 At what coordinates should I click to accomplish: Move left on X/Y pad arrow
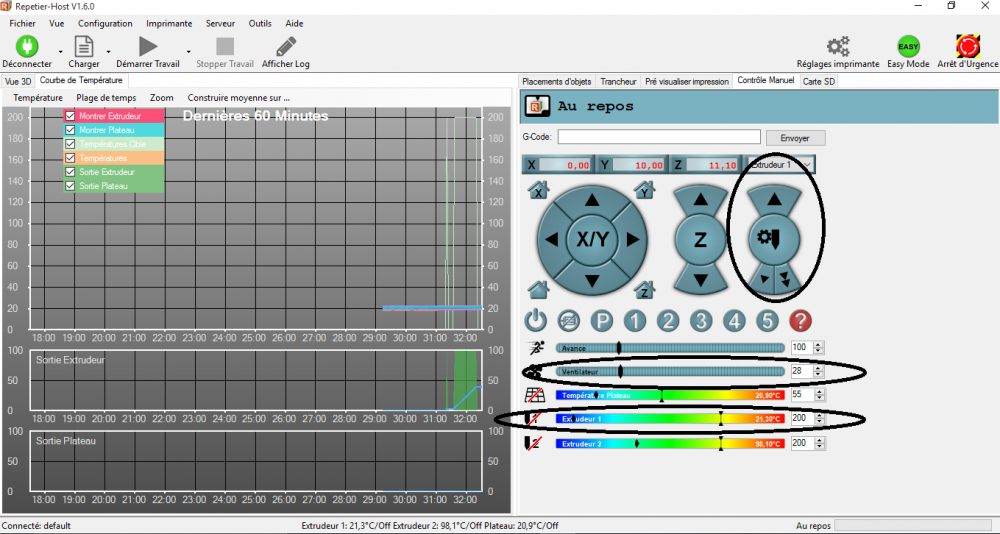pos(552,240)
